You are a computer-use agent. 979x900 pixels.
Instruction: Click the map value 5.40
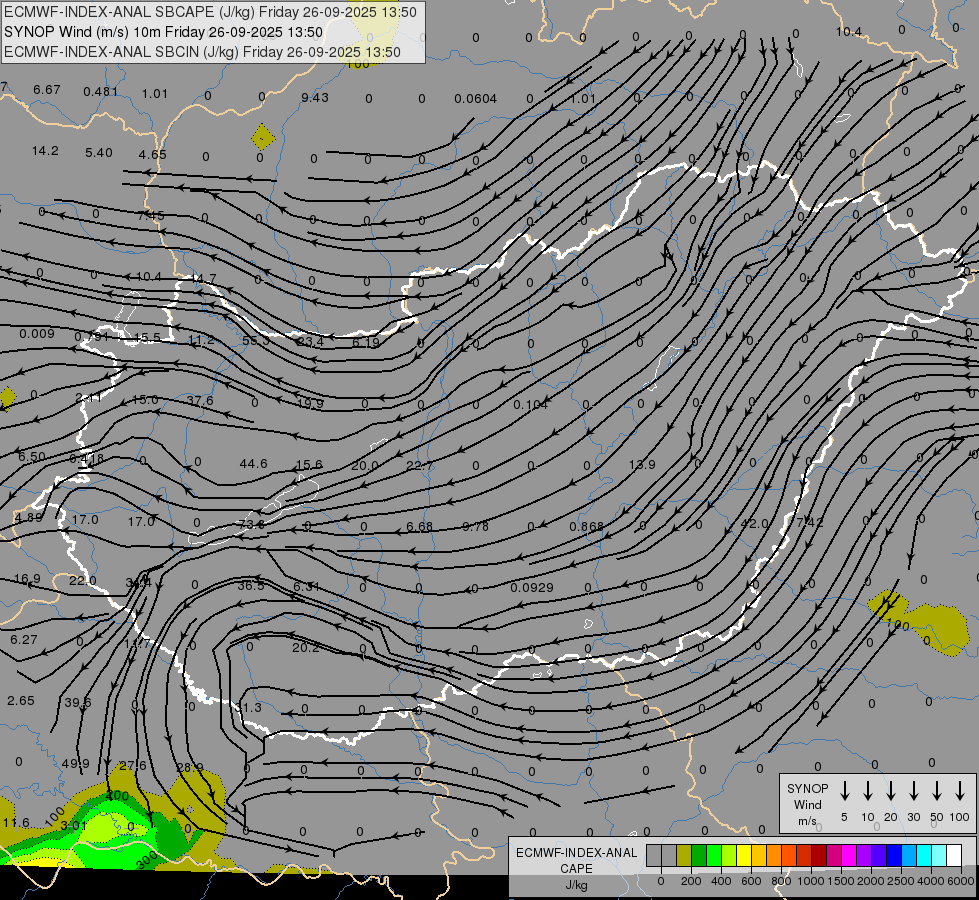coord(99,152)
